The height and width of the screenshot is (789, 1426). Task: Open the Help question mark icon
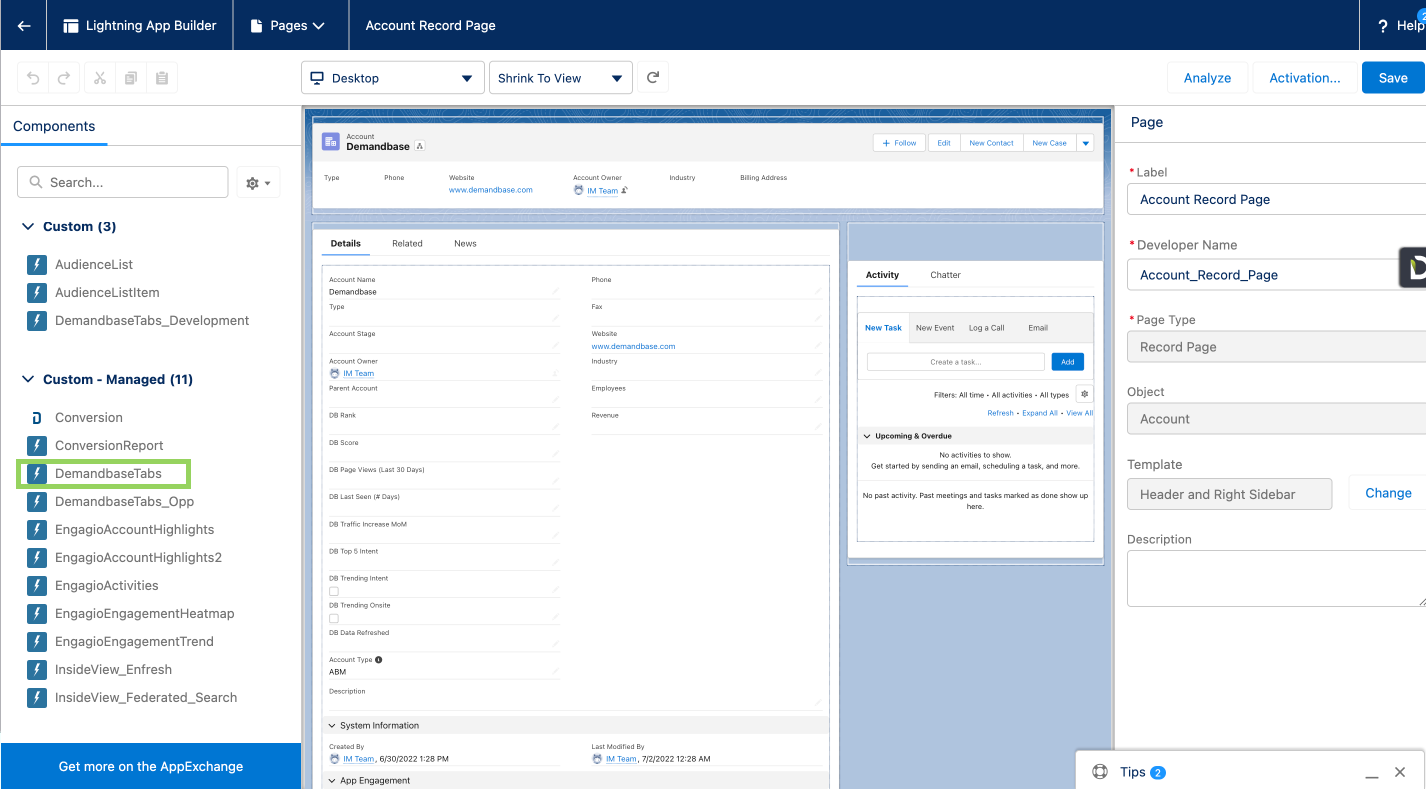tap(1383, 26)
